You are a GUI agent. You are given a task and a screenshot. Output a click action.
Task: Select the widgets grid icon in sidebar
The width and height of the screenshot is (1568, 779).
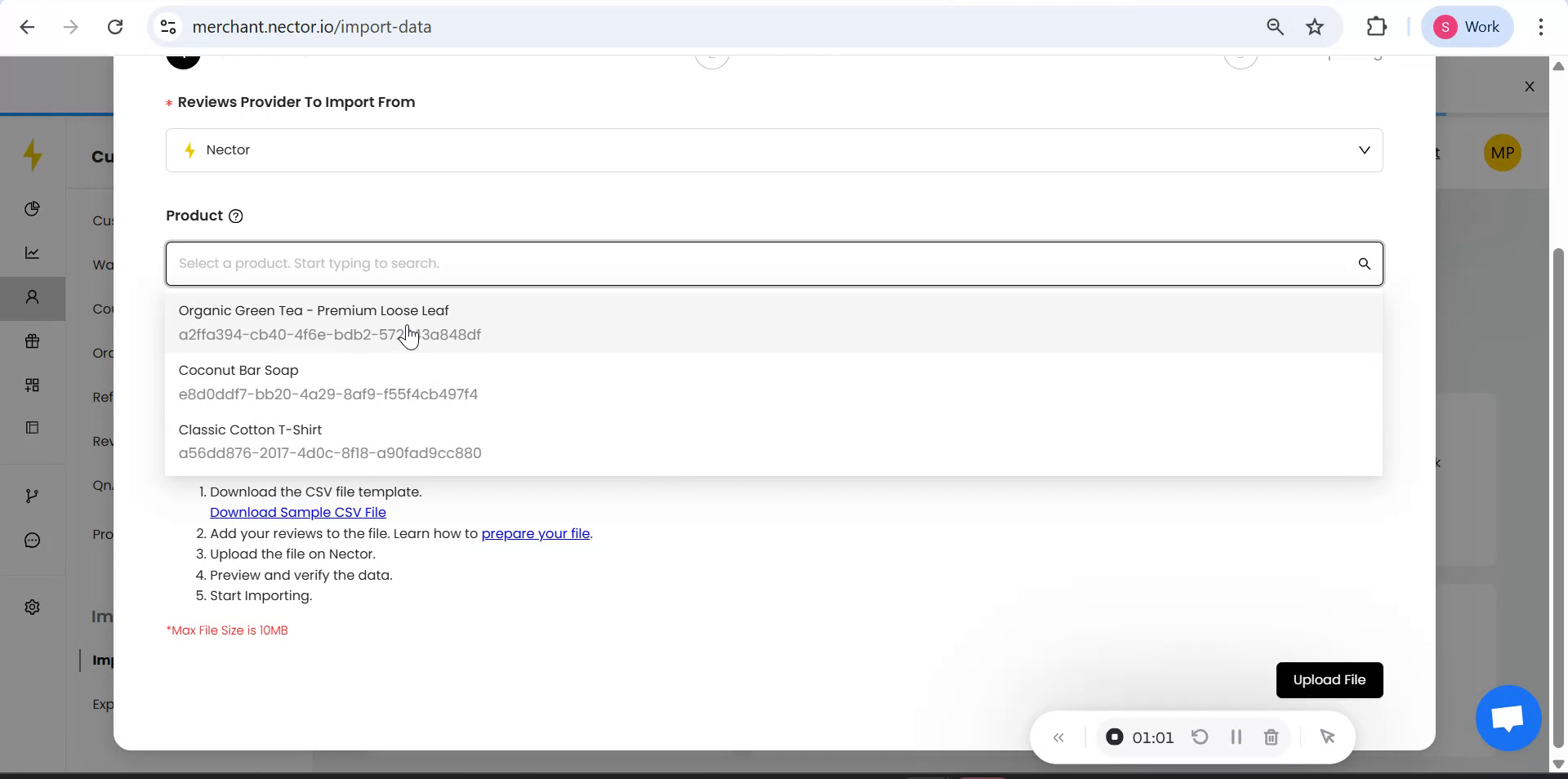click(32, 385)
